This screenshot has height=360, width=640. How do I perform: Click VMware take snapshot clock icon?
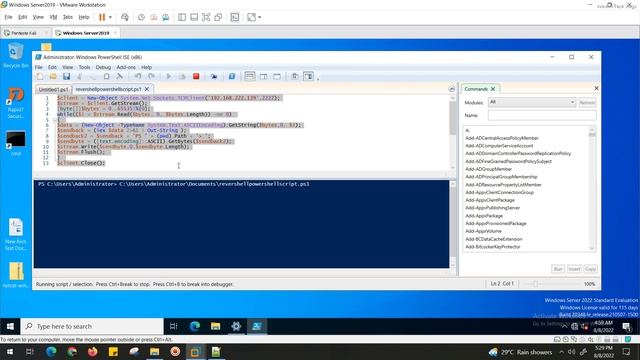coord(141,17)
